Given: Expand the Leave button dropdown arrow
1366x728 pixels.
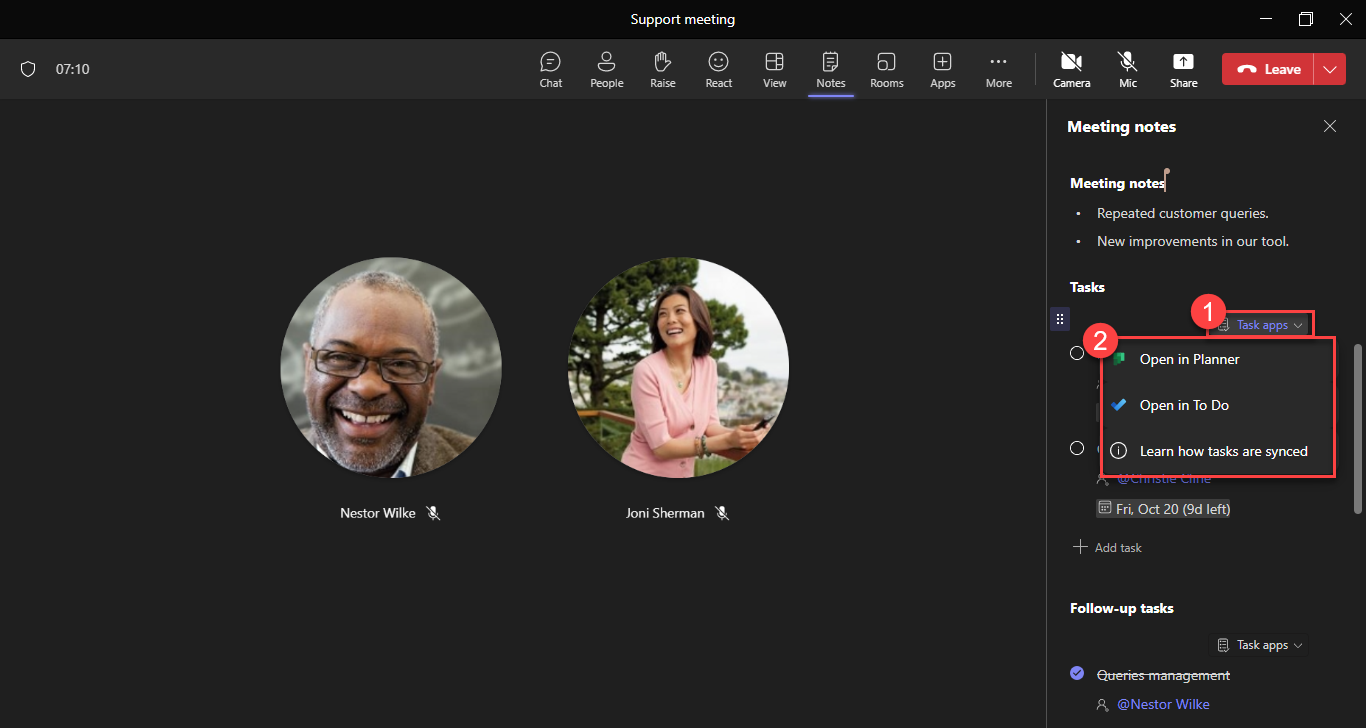Looking at the screenshot, I should pyautogui.click(x=1329, y=69).
